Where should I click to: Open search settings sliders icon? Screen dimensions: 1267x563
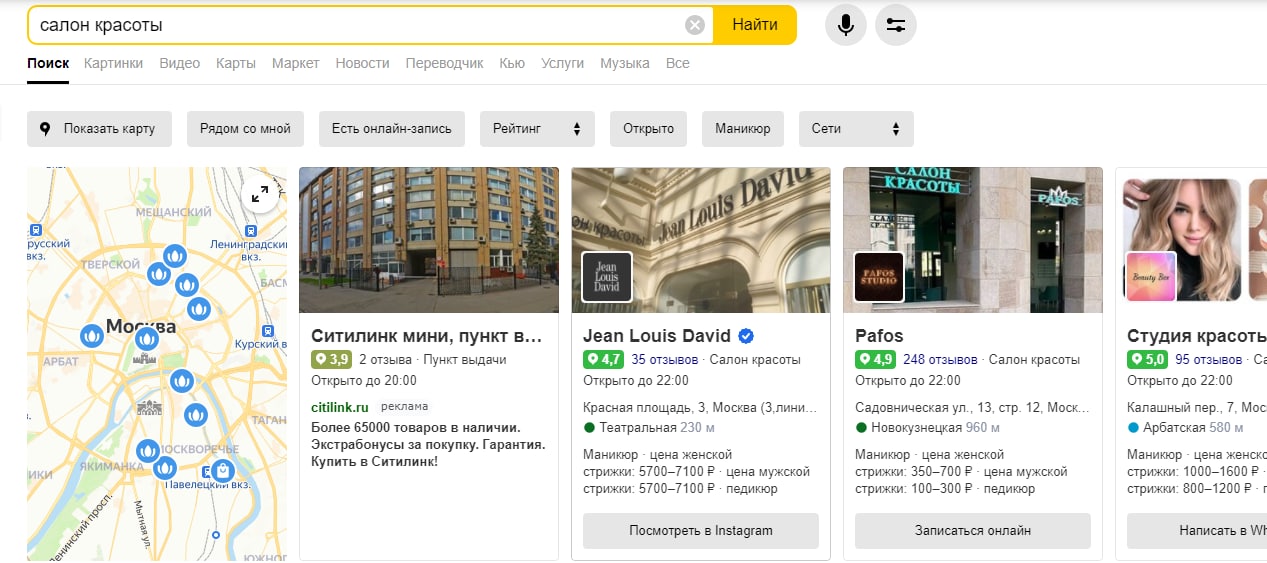pos(896,25)
